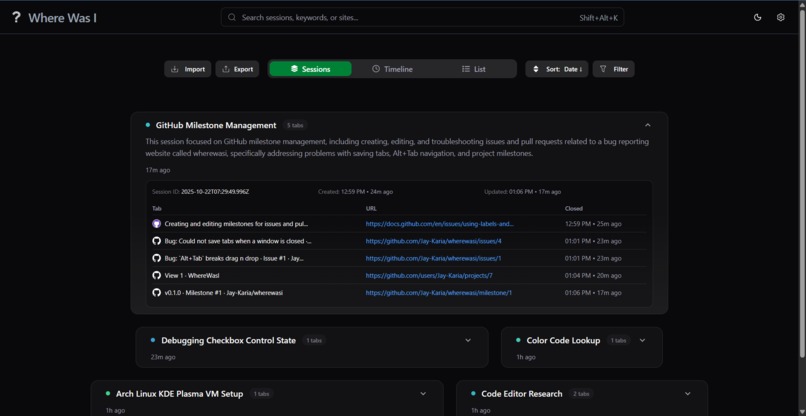Toggle dark mode with the moon icon
Screen dimensions: 806x416
[757, 17]
